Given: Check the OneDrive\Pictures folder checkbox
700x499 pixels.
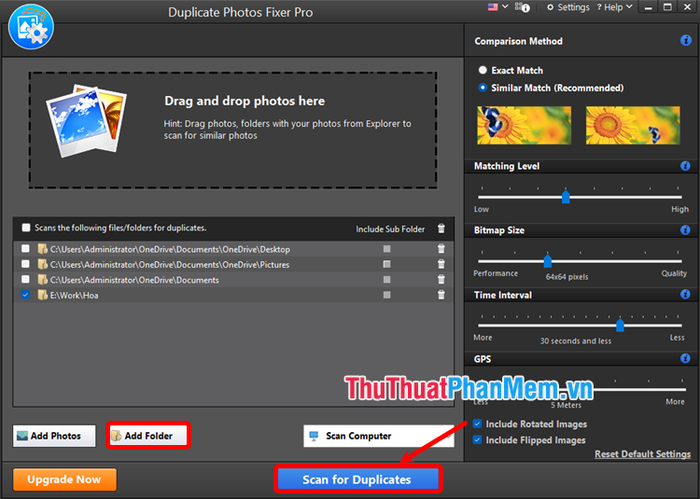Looking at the screenshot, I should [25, 264].
